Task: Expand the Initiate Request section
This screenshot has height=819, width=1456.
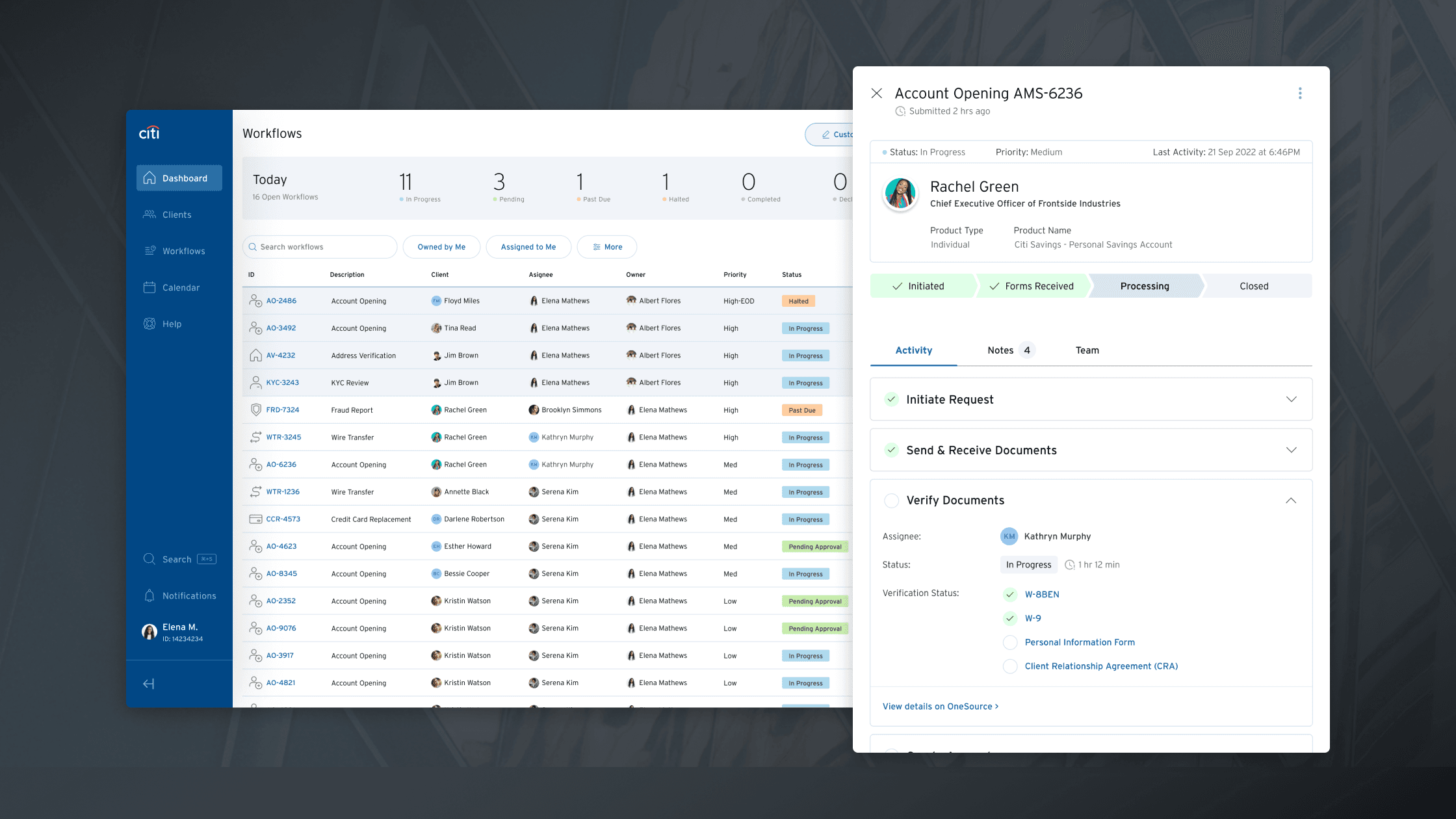Action: [1292, 399]
